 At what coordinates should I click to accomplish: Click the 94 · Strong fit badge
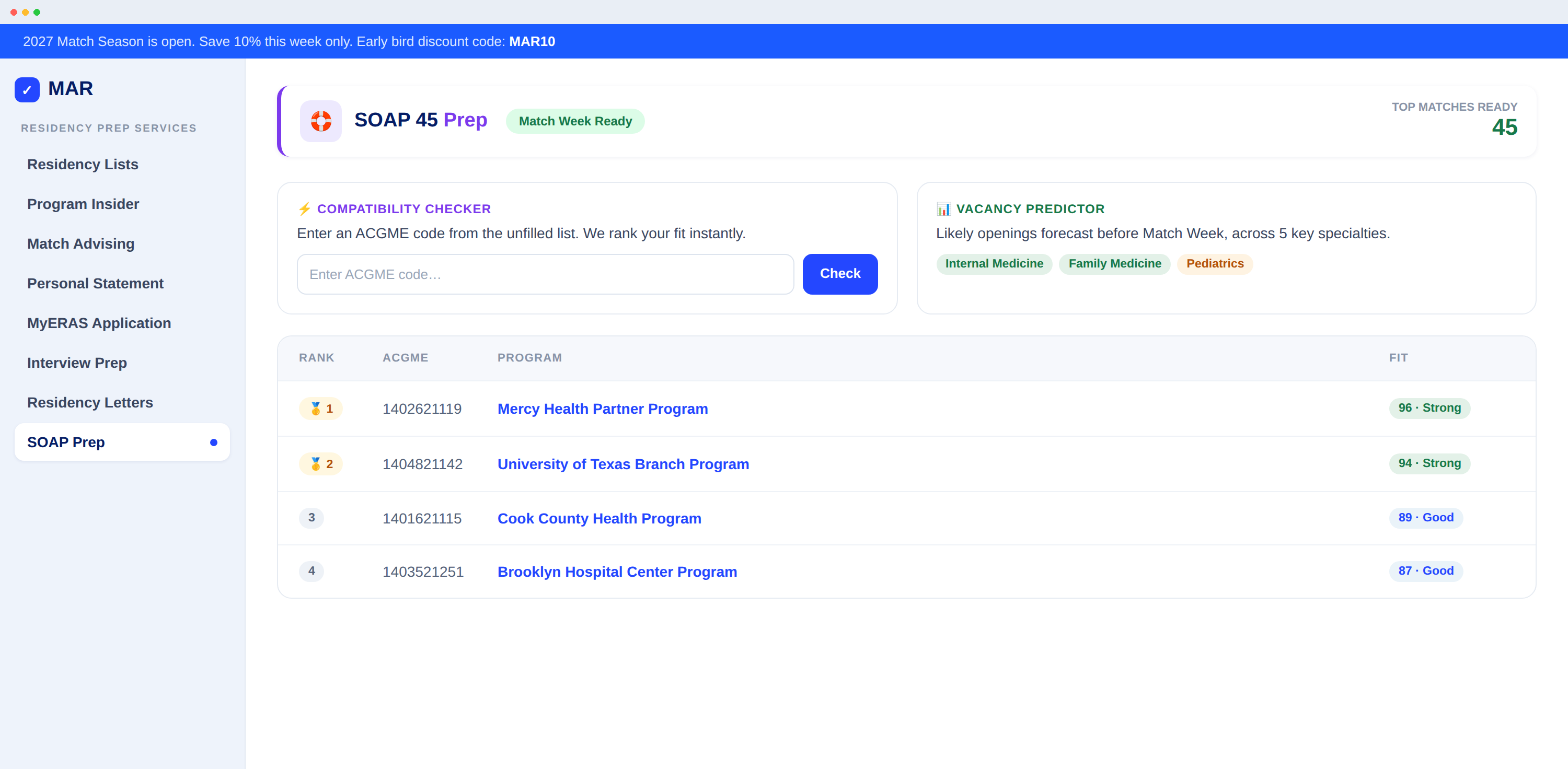pos(1429,463)
